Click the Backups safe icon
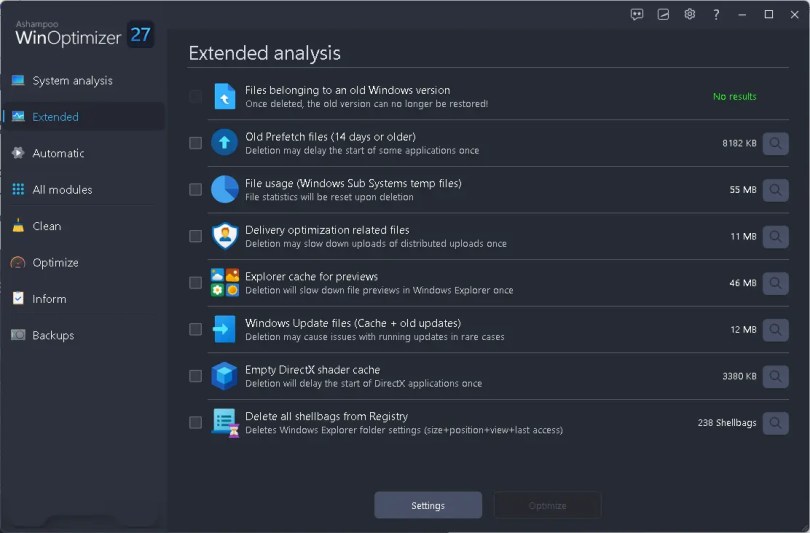Screen dimensions: 810x533 (18, 335)
